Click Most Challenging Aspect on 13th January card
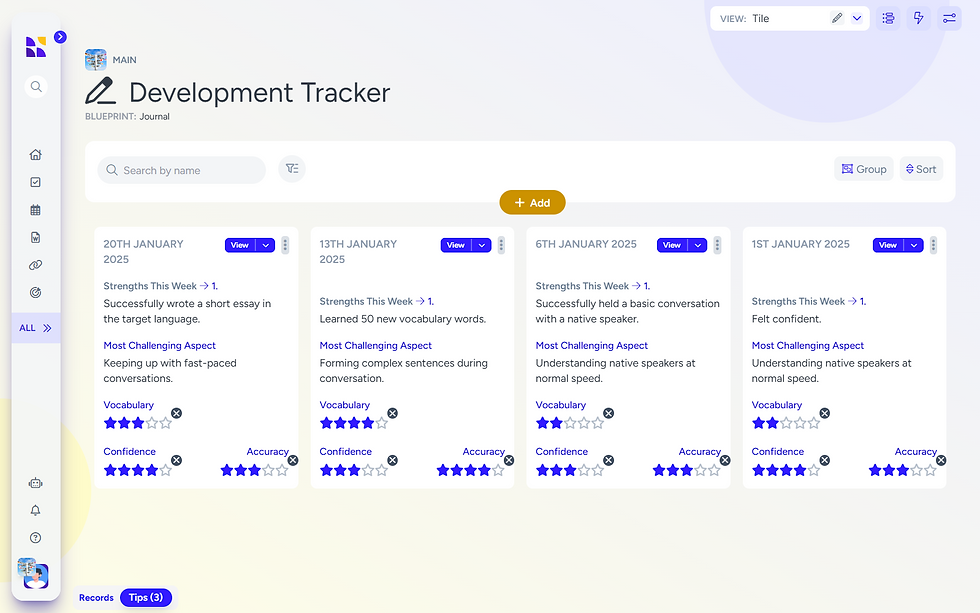 [x=376, y=345]
